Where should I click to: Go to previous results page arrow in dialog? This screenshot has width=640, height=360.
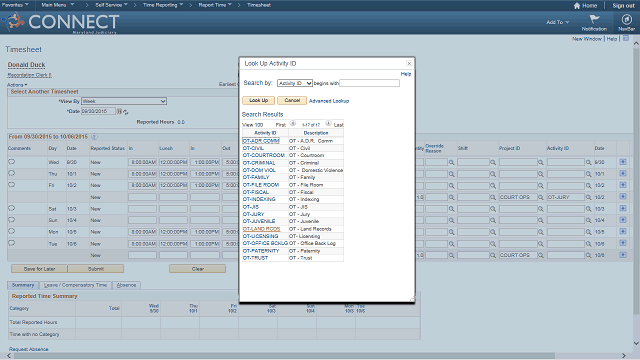(293, 123)
